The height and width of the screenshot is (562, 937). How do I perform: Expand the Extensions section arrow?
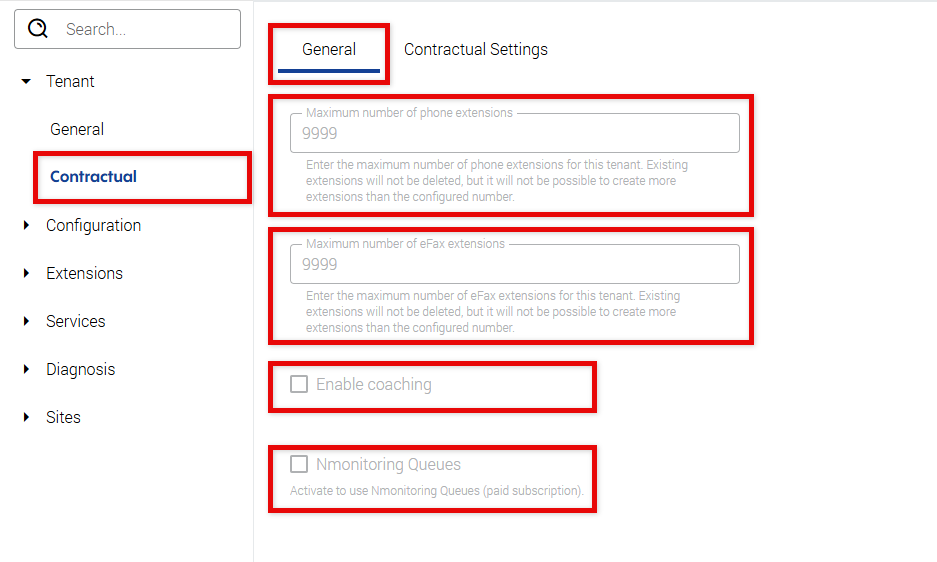coord(26,274)
